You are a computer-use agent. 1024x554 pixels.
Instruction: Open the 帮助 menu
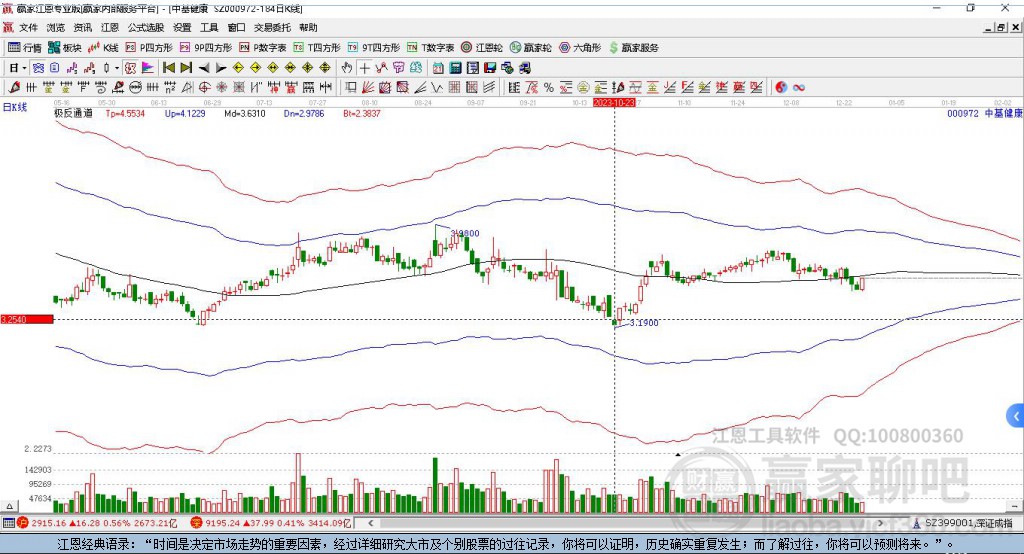[308, 27]
